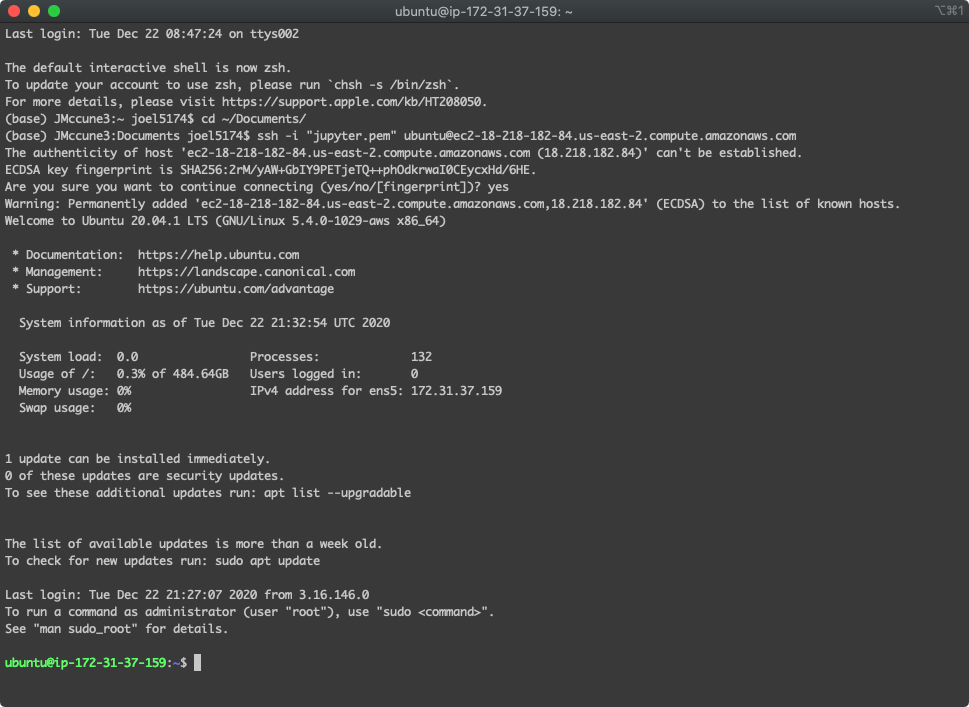Screen dimensions: 969x707
Task: Click the line 'Last login: Tue Dec 22 08:47:24 on ttys002'
Action: coord(152,34)
